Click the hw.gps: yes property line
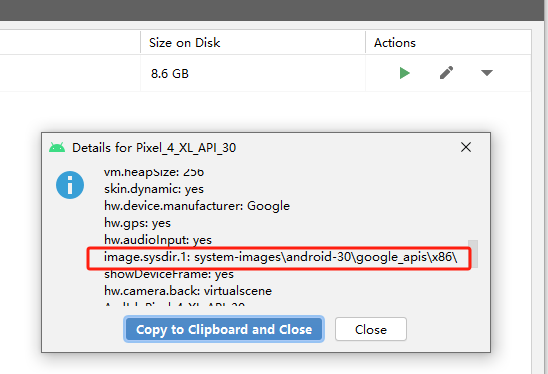Viewport: 548px width, 374px height. tap(137, 223)
